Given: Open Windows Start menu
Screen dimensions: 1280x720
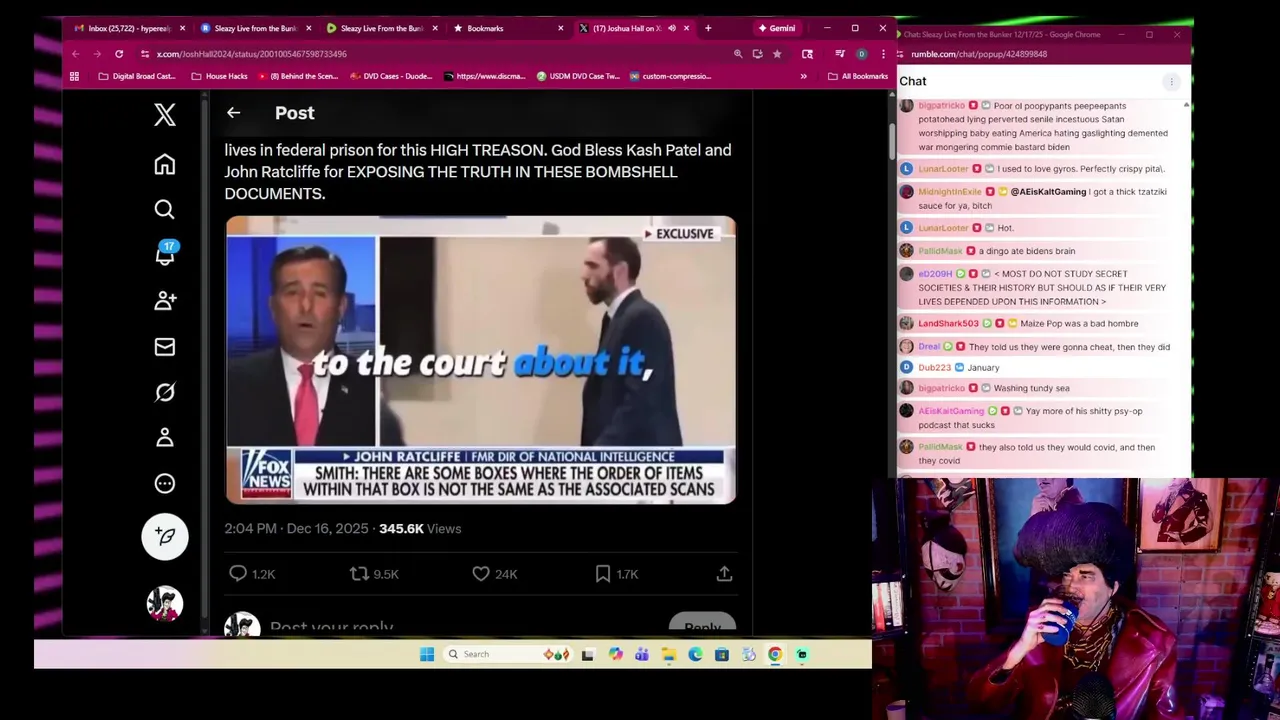Looking at the screenshot, I should tap(427, 654).
